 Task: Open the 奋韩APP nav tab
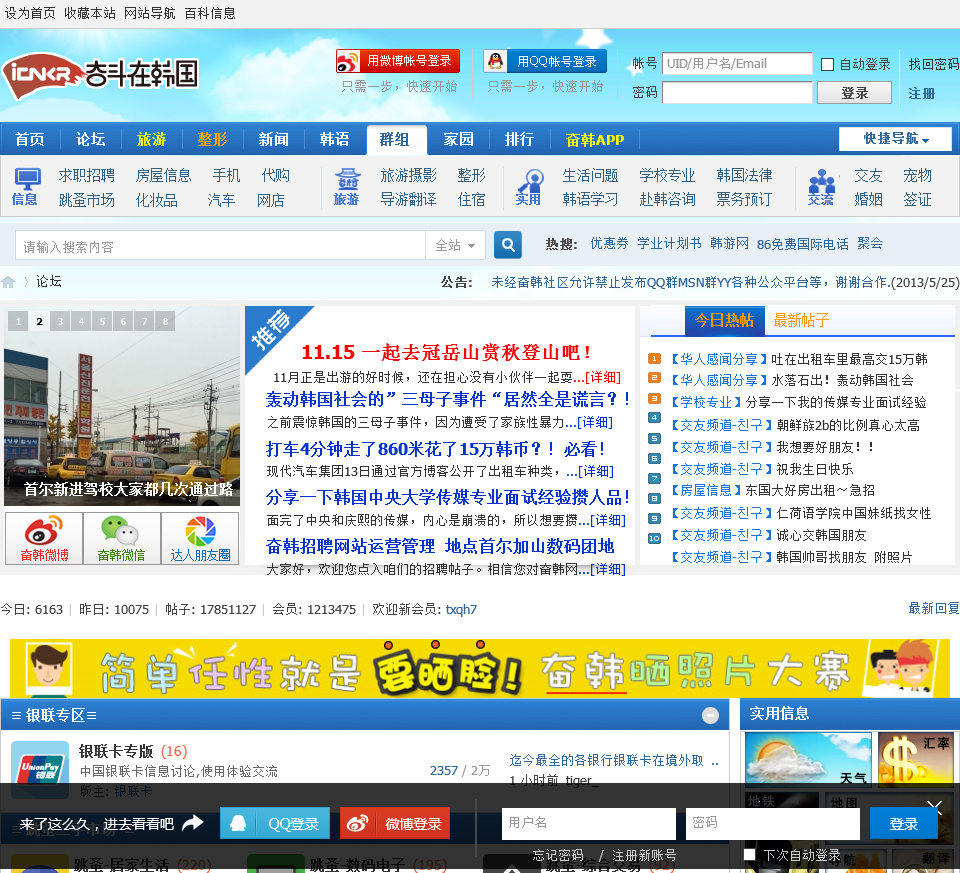[594, 140]
